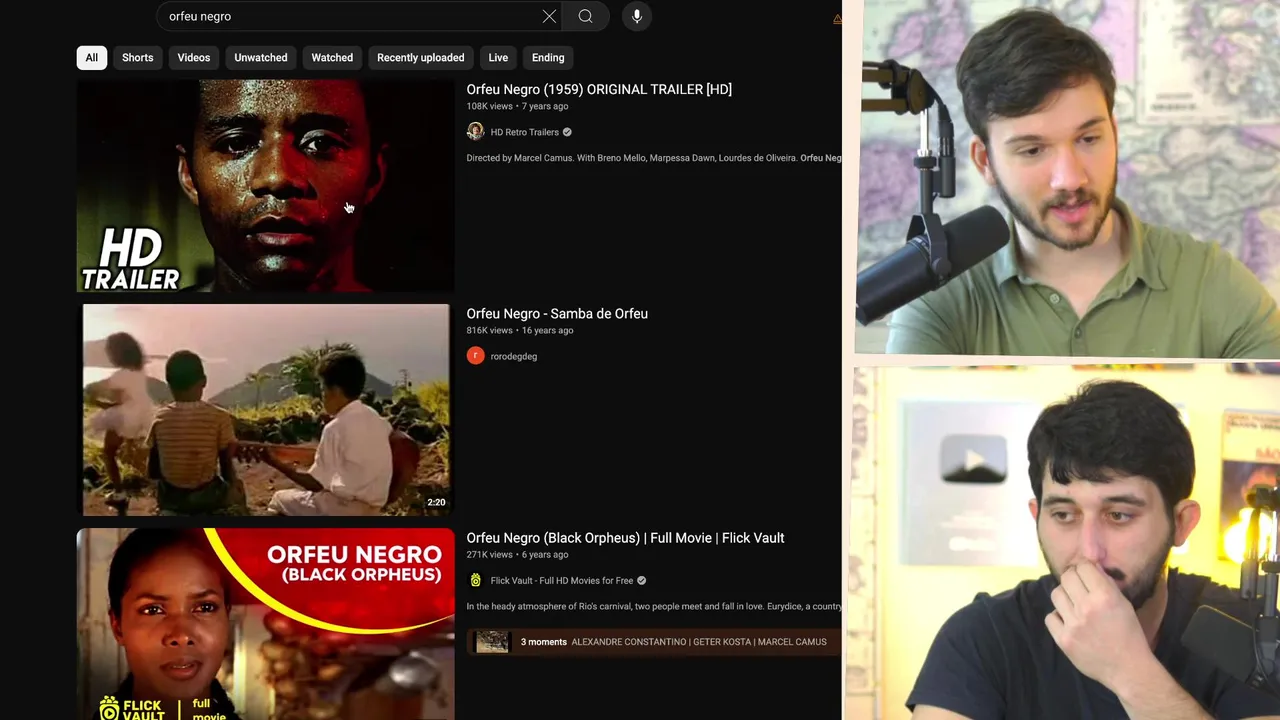Visit HD Retro Trailers channel name
This screenshot has width=1280, height=720.
click(x=524, y=132)
